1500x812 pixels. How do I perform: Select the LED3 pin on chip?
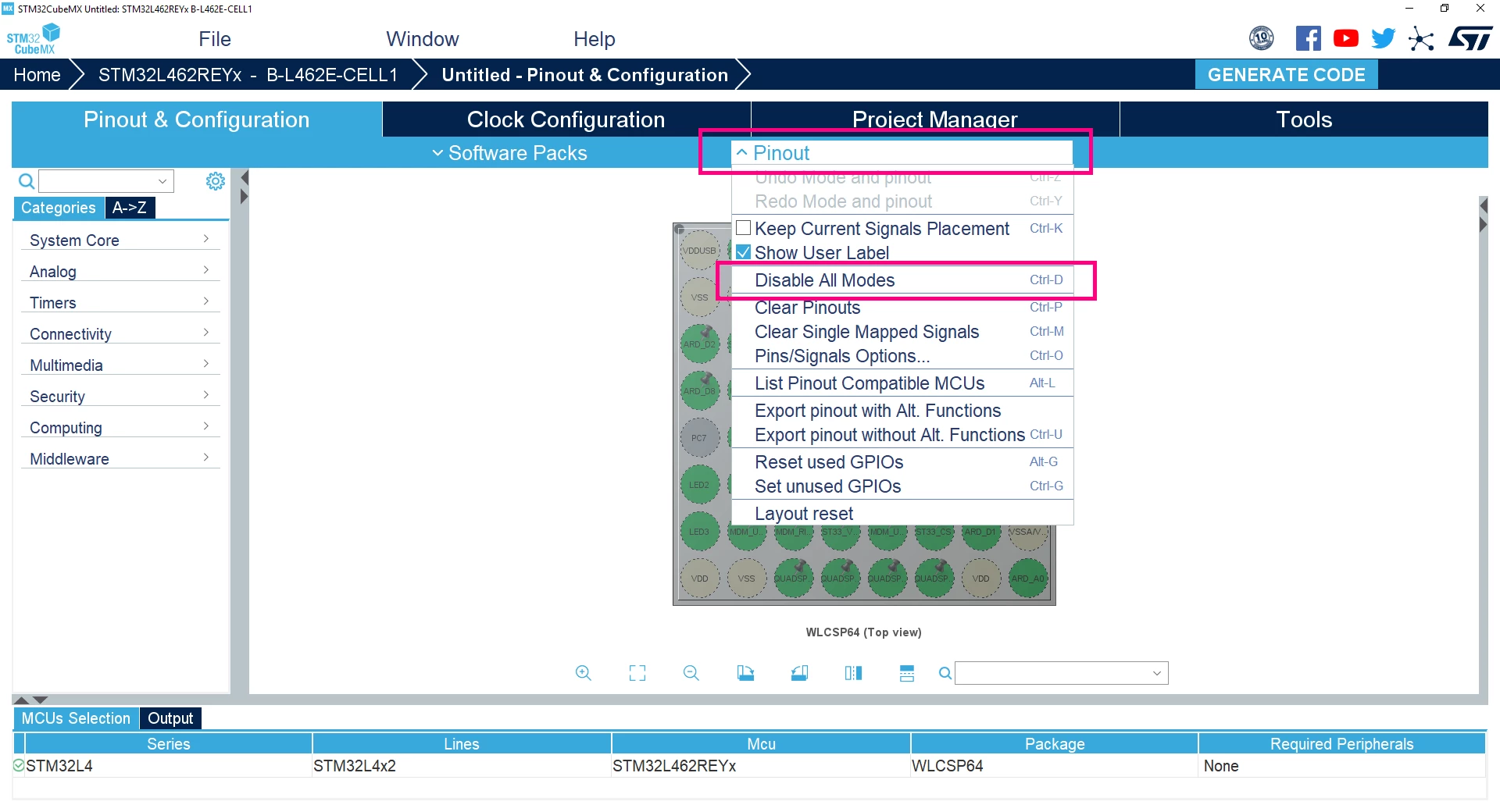point(699,532)
